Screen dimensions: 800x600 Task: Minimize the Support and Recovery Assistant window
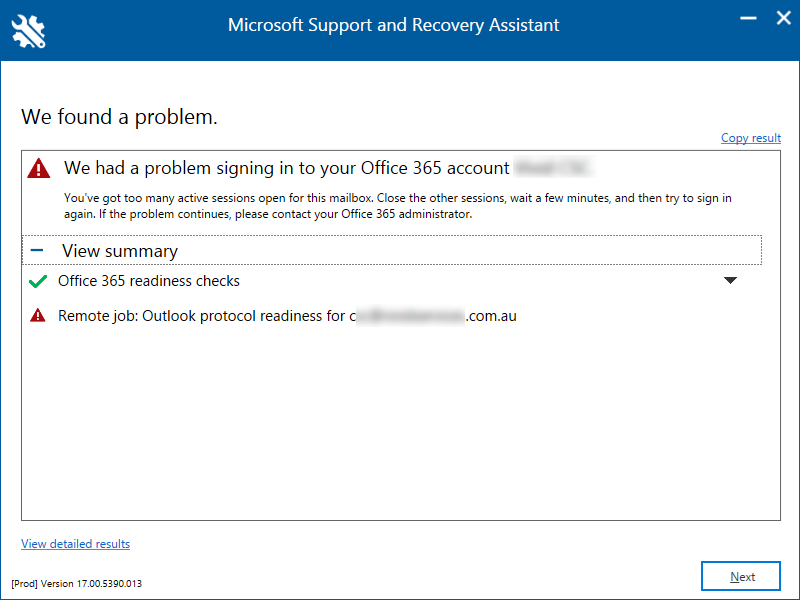(x=748, y=18)
